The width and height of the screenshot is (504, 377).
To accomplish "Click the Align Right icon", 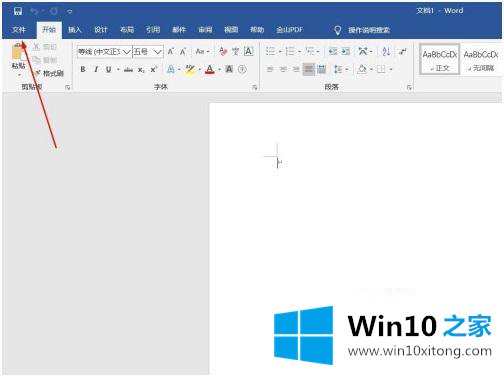I will coord(296,69).
